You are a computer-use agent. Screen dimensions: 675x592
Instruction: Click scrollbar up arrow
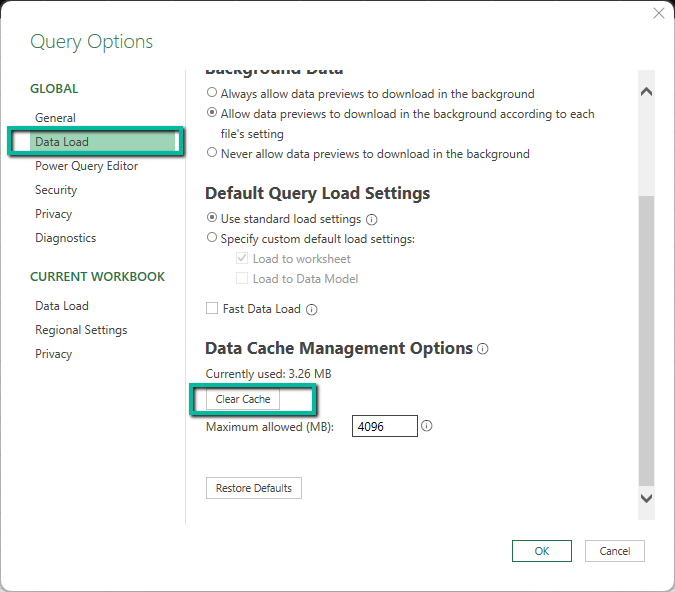pyautogui.click(x=646, y=92)
